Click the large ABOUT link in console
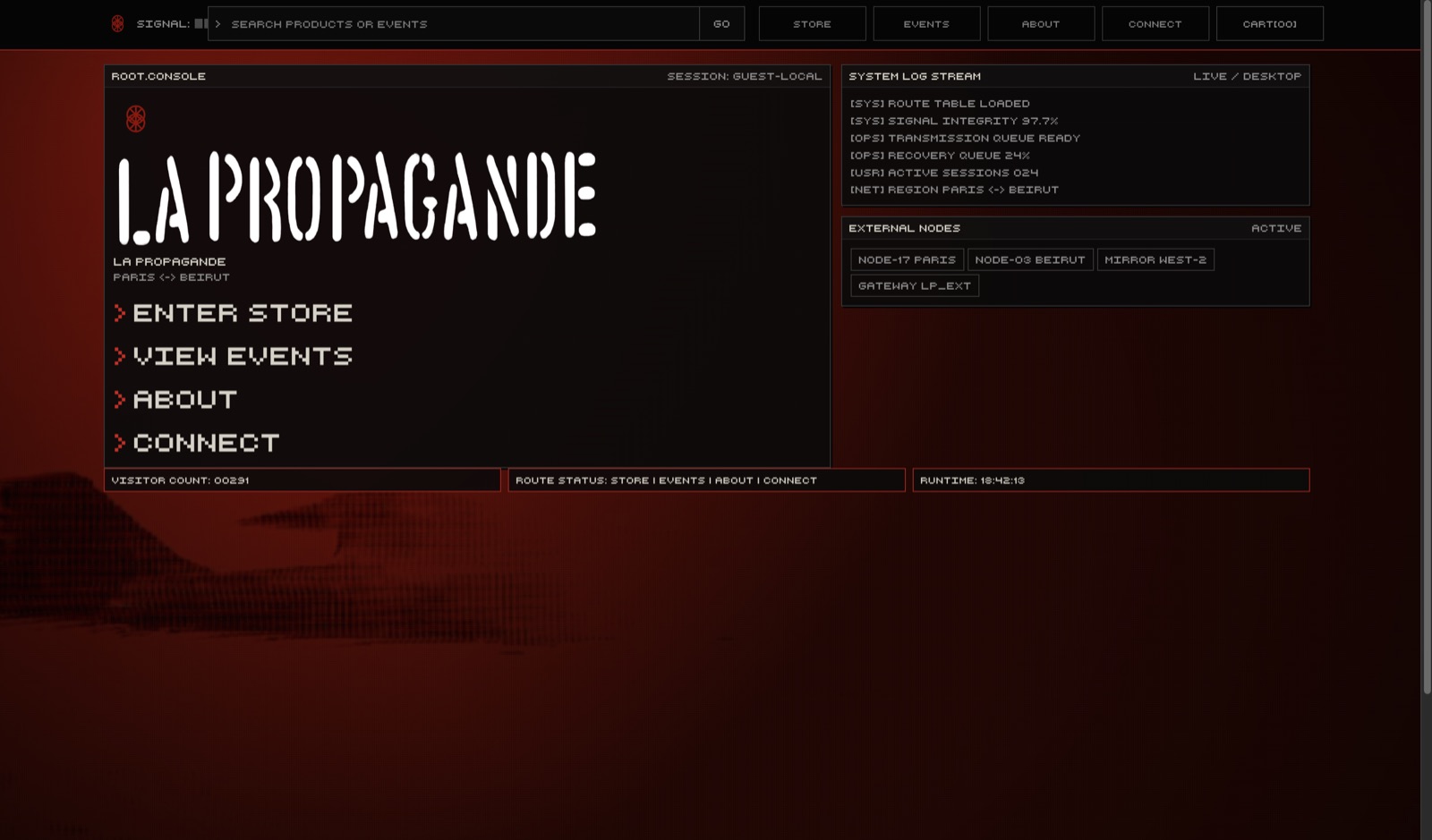The image size is (1432, 840). [185, 399]
